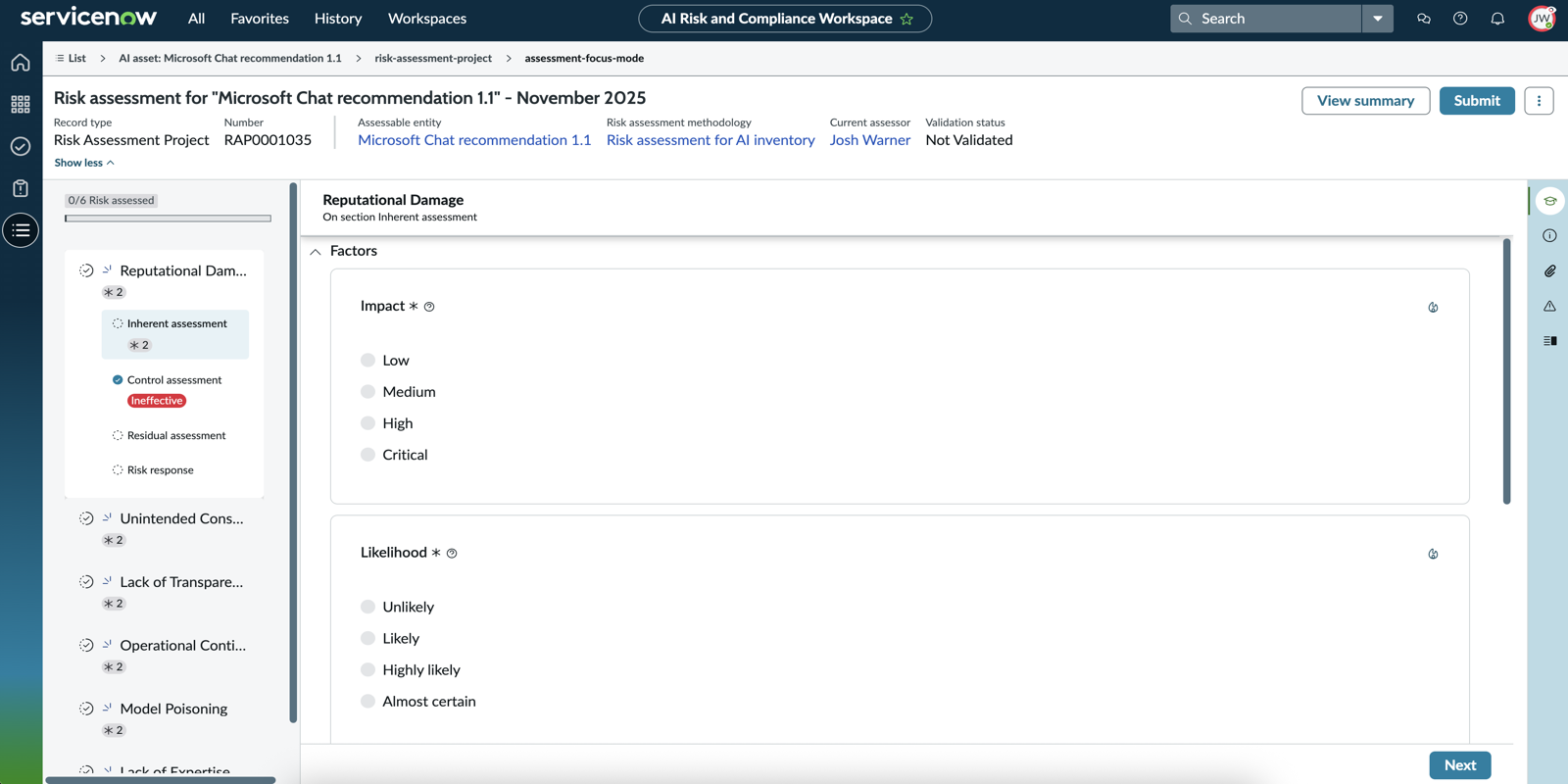Click the status icon beside Reputational Damage risk
This screenshot has width=1568, height=784.
coord(86,270)
